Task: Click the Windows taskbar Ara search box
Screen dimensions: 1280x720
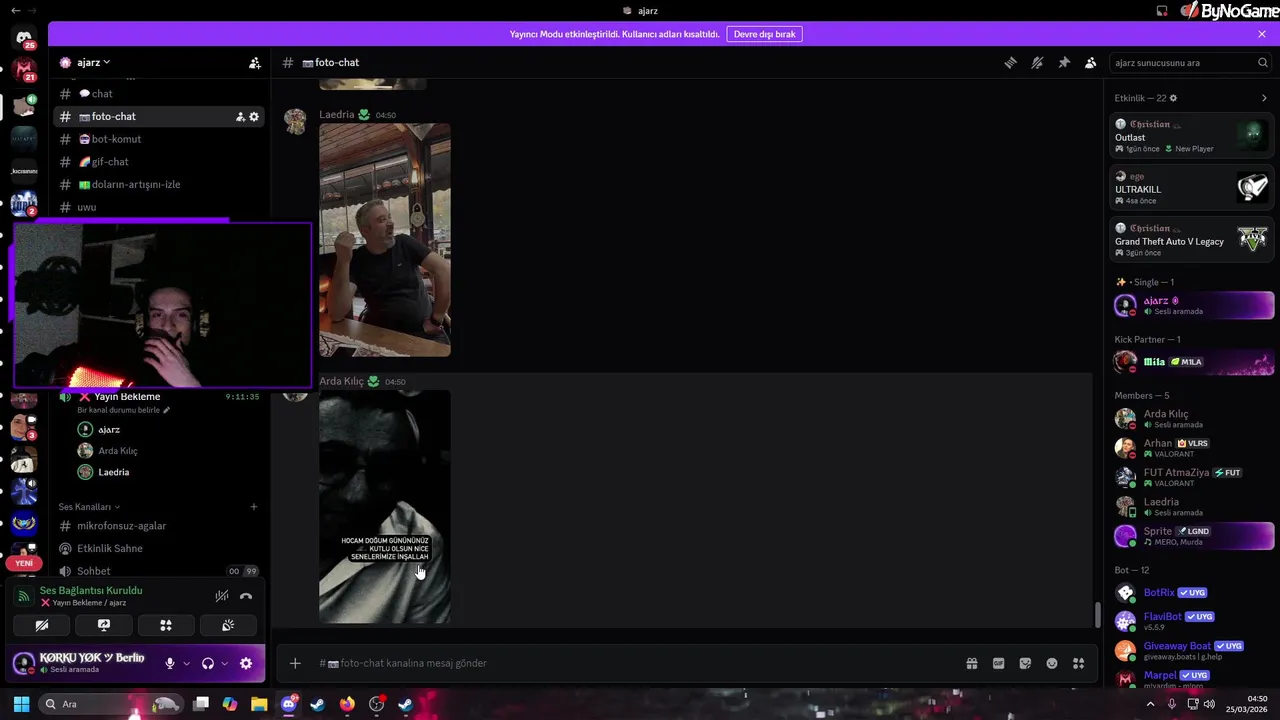Action: coord(112,704)
